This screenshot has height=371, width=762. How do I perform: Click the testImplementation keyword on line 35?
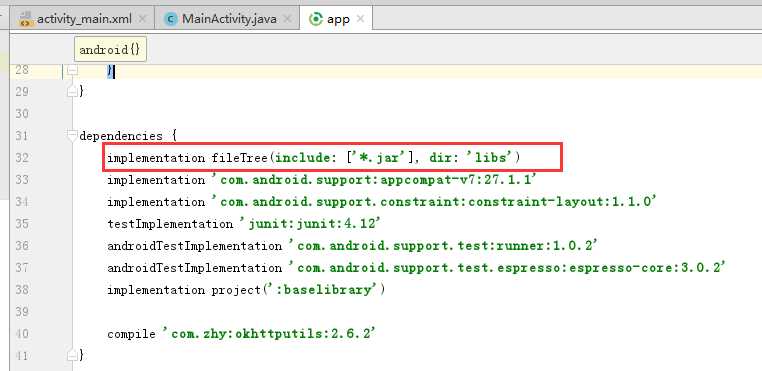[170, 224]
